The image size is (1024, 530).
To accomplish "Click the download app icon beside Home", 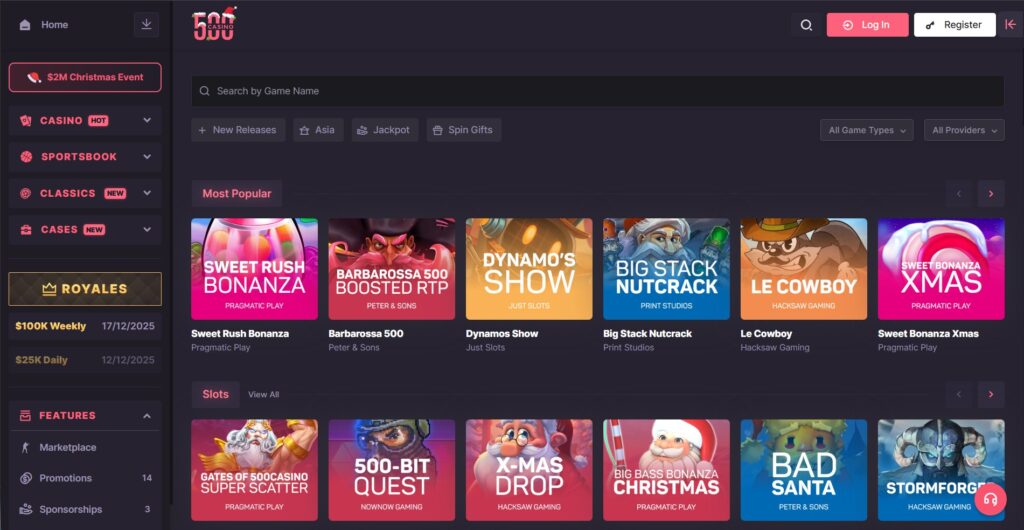I will 147,24.
